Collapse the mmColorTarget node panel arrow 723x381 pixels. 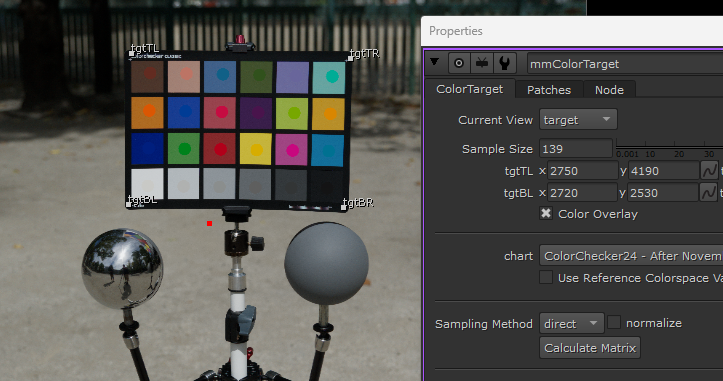[434, 61]
